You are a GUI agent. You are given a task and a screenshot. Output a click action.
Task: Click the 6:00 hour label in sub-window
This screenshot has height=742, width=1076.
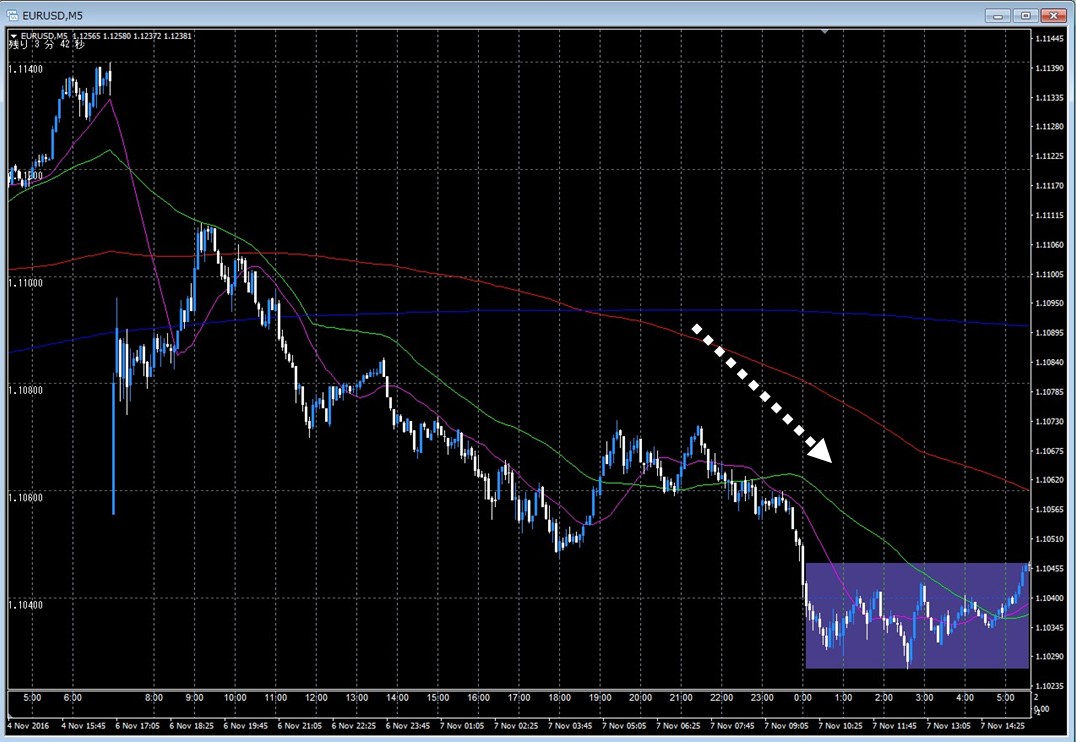tap(73, 697)
